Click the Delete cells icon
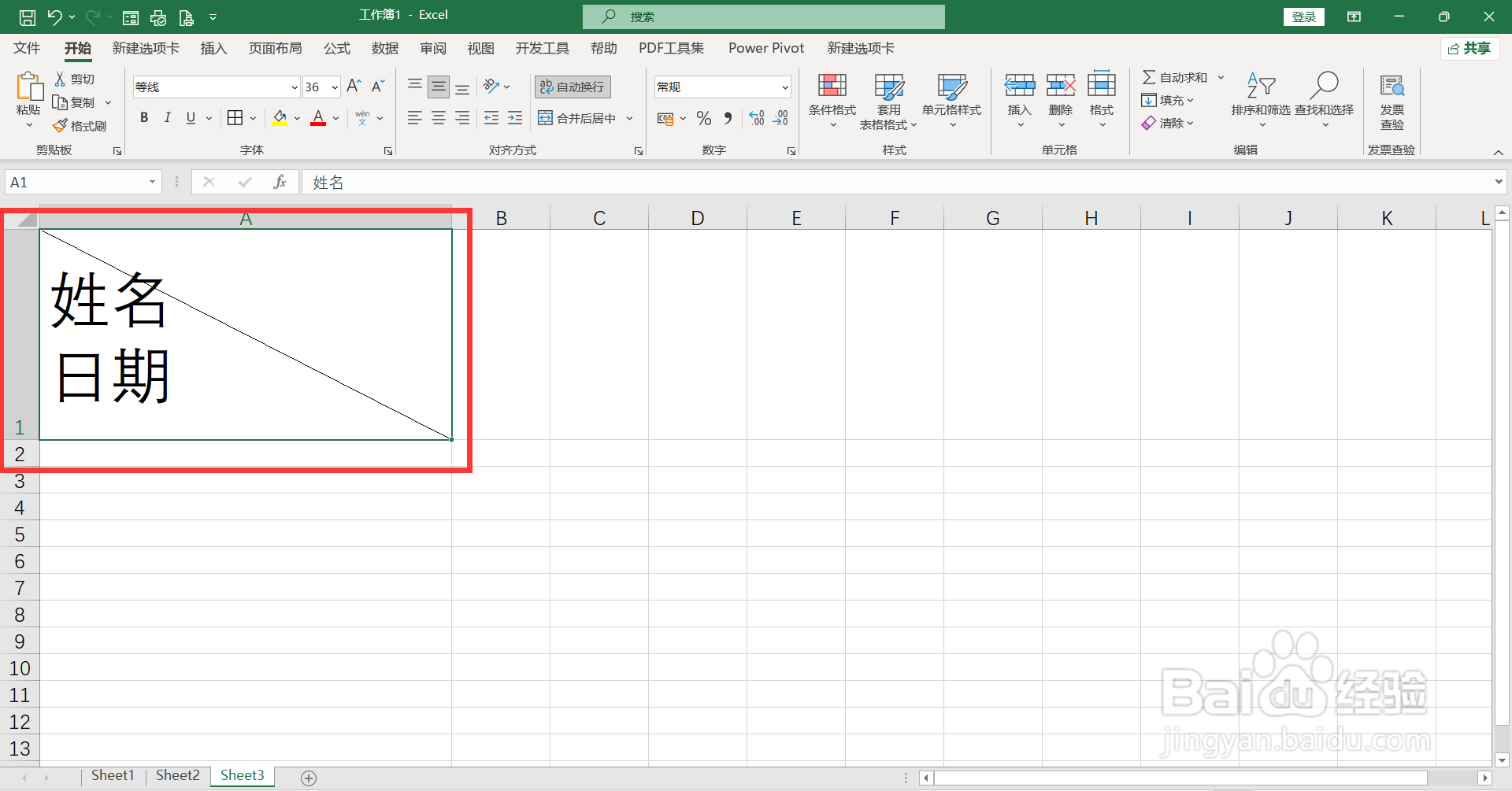Screen dimensions: 1512x791 [1061, 84]
